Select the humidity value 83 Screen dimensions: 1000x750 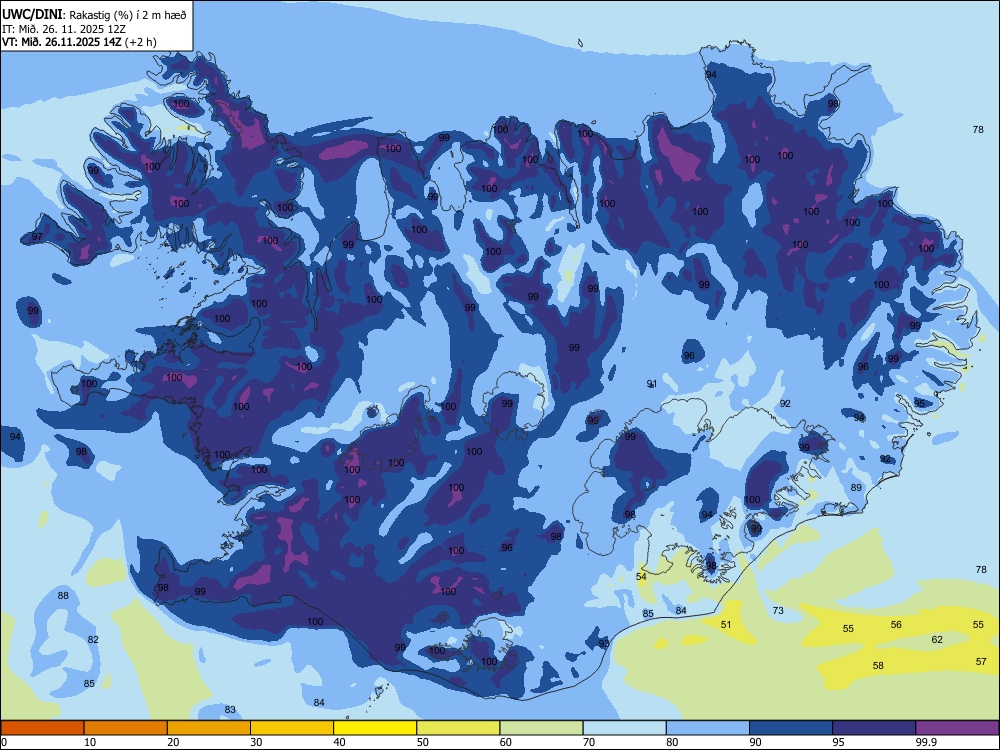click(230, 709)
